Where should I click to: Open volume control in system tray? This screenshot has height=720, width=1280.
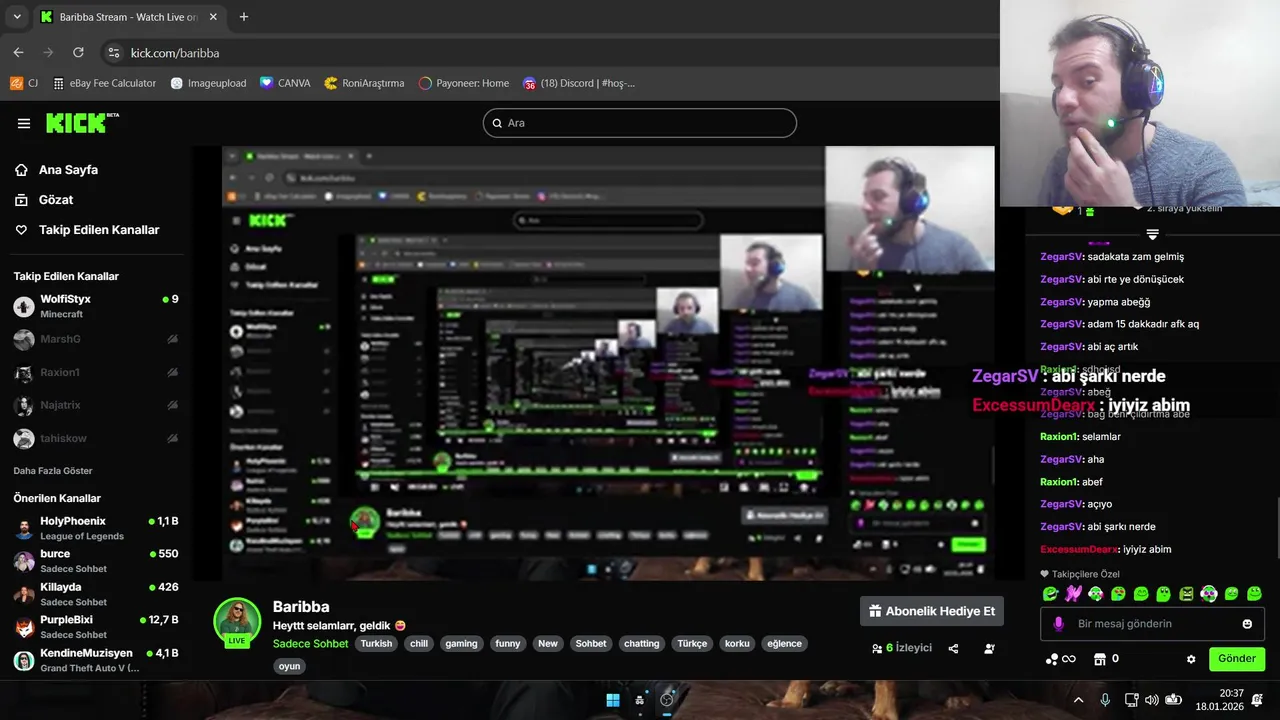click(1151, 700)
